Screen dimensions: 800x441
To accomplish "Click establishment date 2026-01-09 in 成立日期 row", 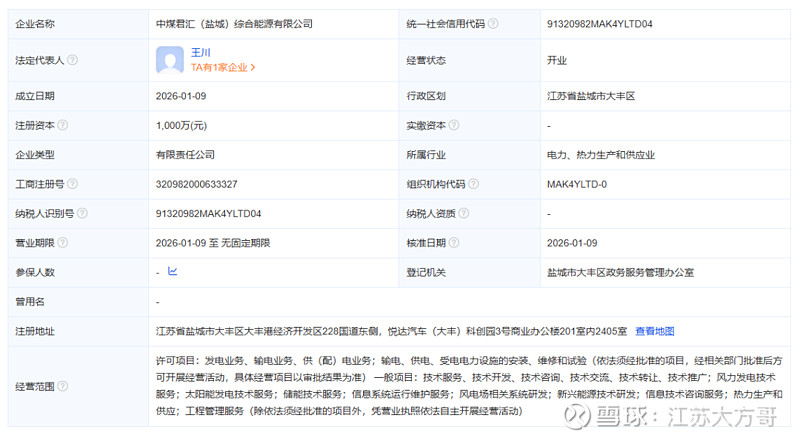I will [181, 96].
